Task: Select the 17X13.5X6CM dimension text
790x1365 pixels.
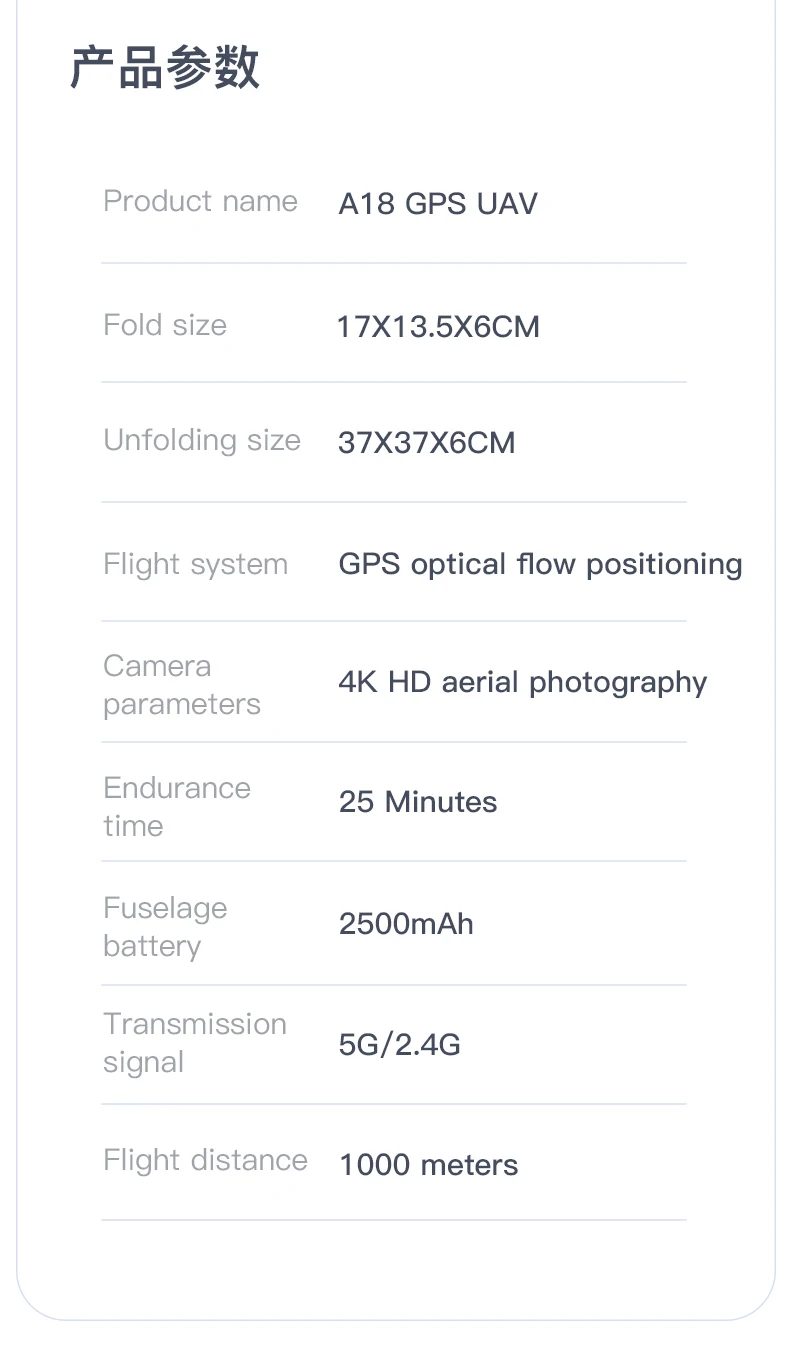Action: pos(438,327)
